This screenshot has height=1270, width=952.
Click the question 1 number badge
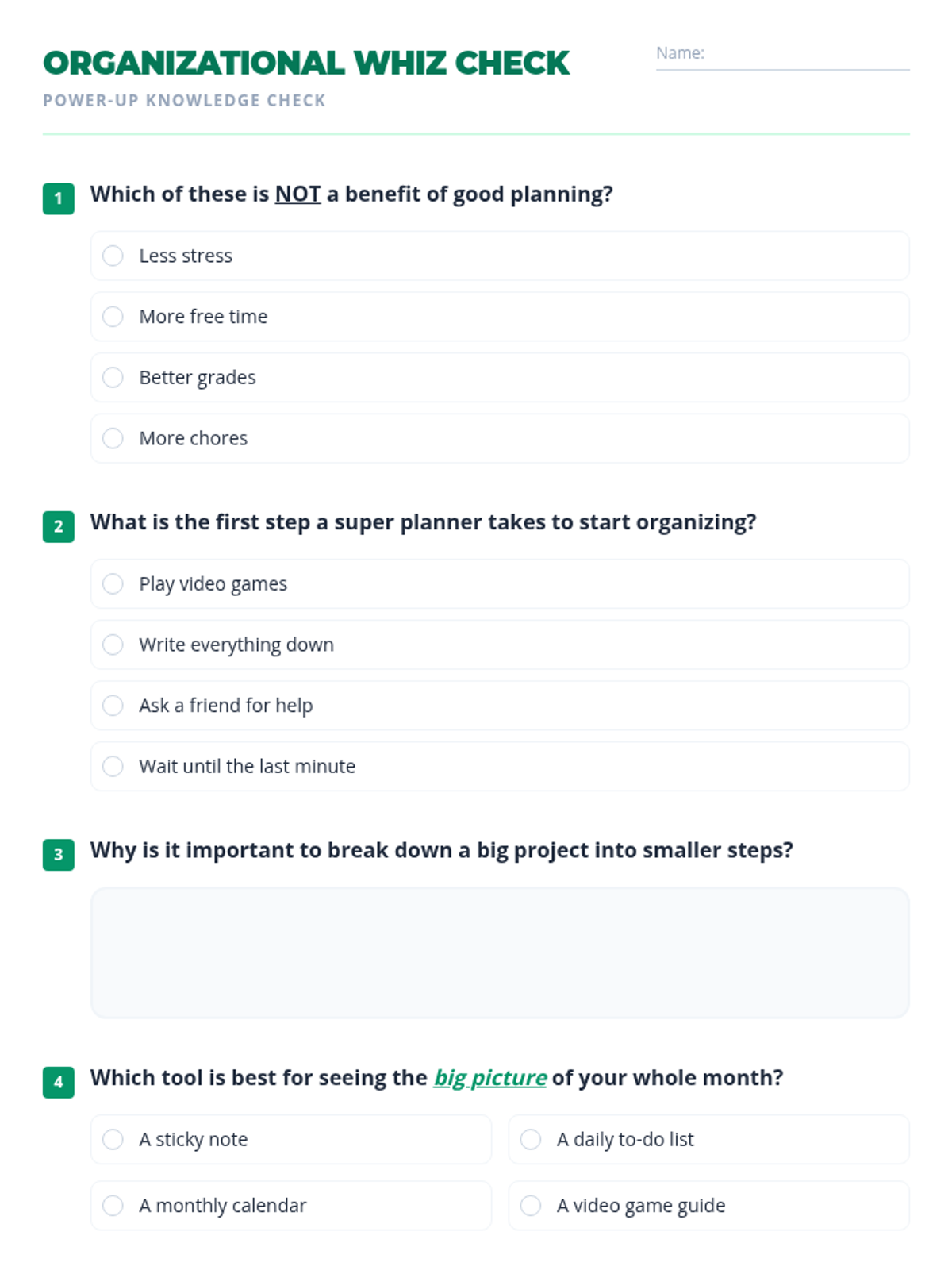pyautogui.click(x=59, y=198)
